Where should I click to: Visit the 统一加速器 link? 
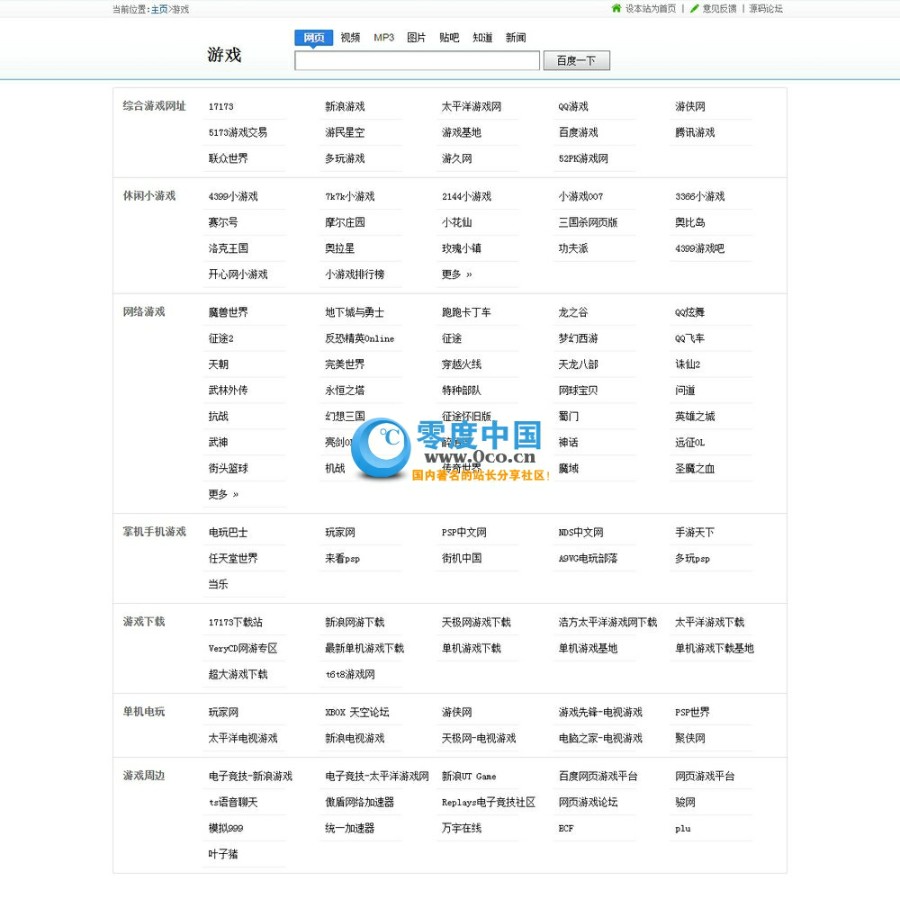tap(350, 828)
